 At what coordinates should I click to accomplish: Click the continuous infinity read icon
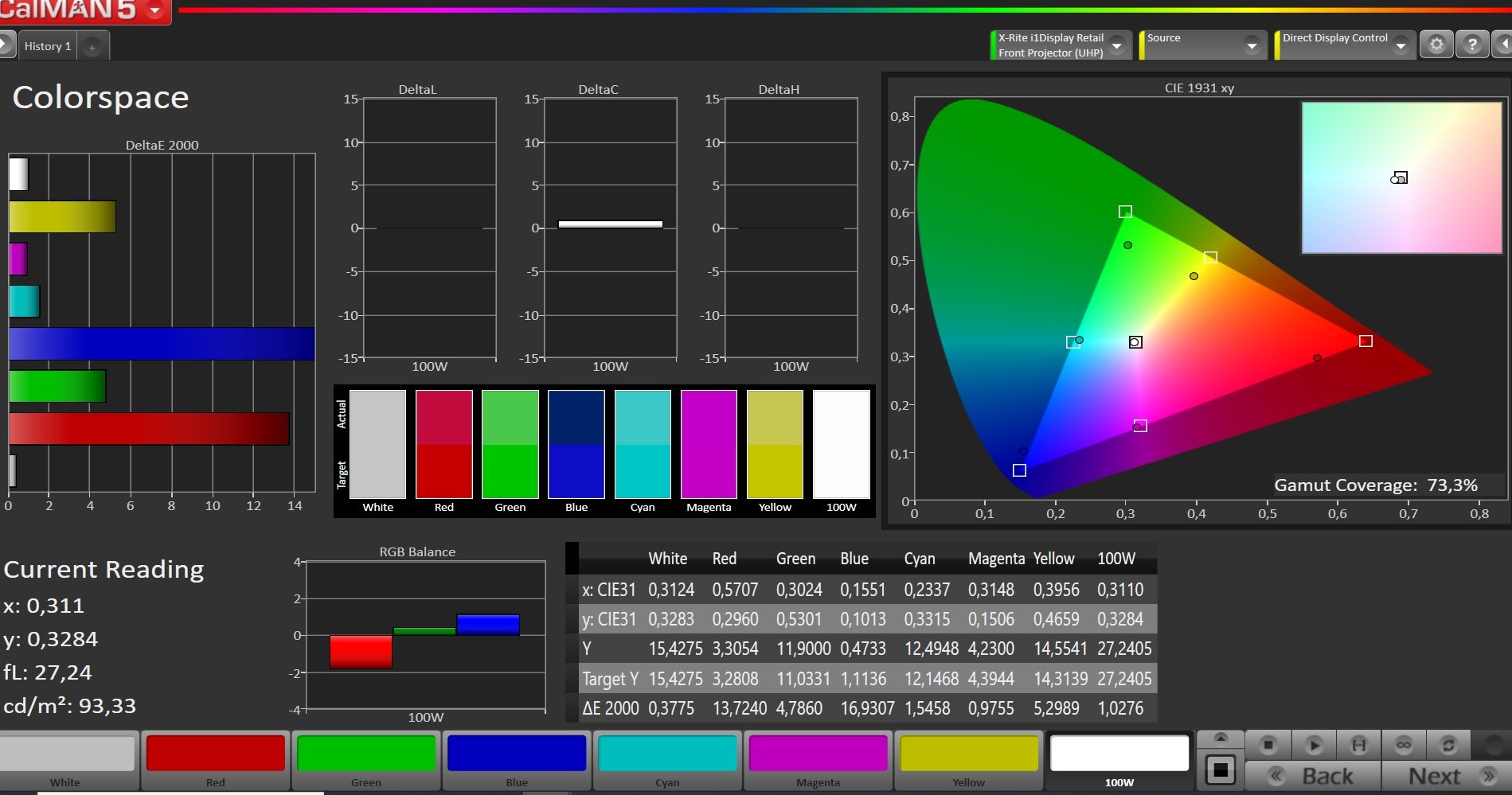tap(1404, 745)
